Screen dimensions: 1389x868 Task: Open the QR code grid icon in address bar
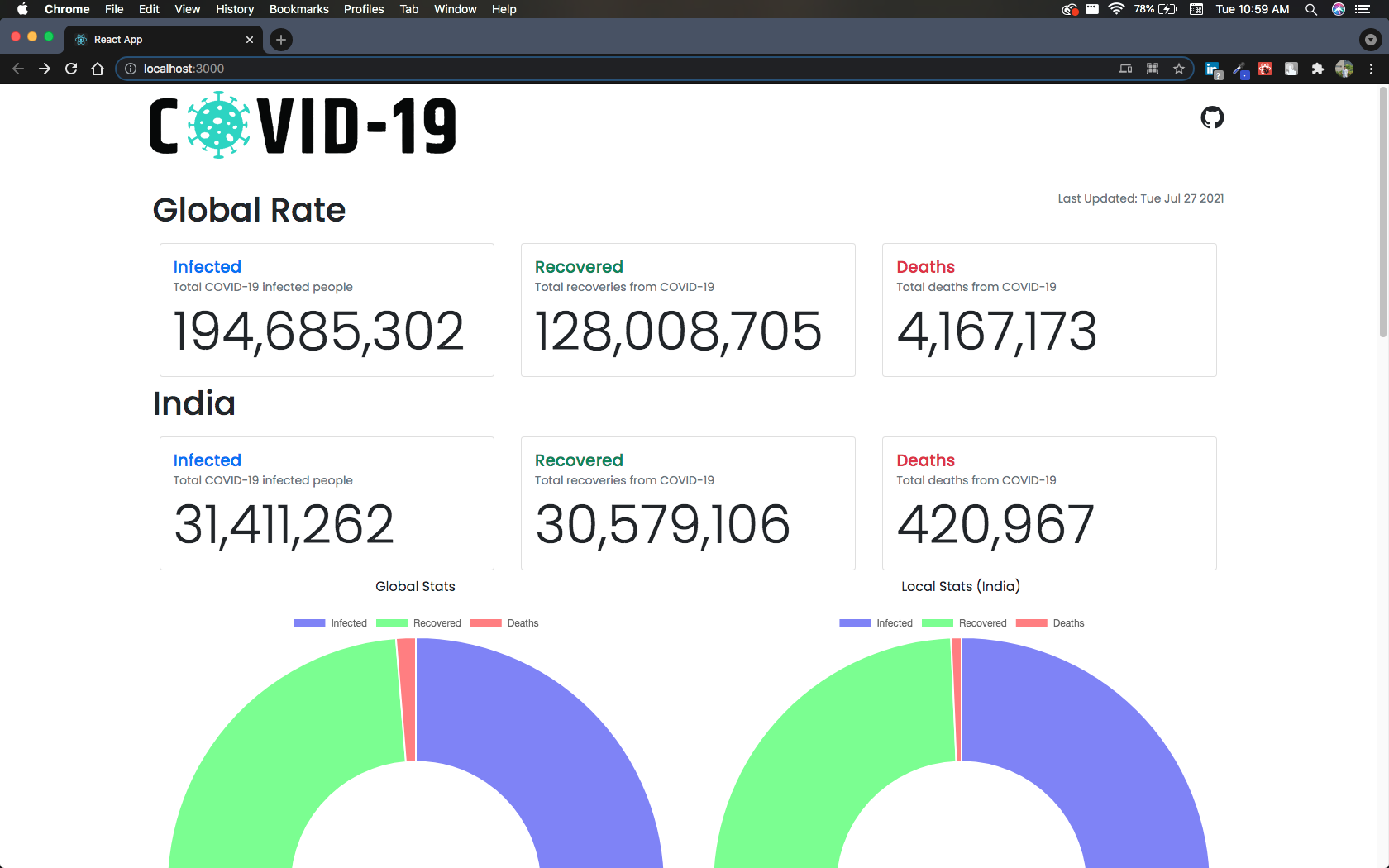point(1153,69)
